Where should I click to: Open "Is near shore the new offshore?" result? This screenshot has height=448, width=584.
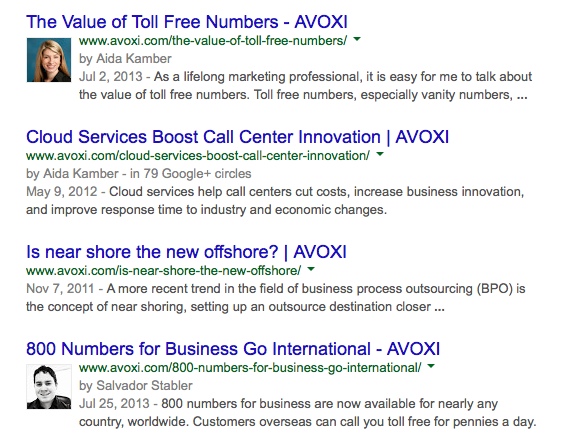click(186, 252)
